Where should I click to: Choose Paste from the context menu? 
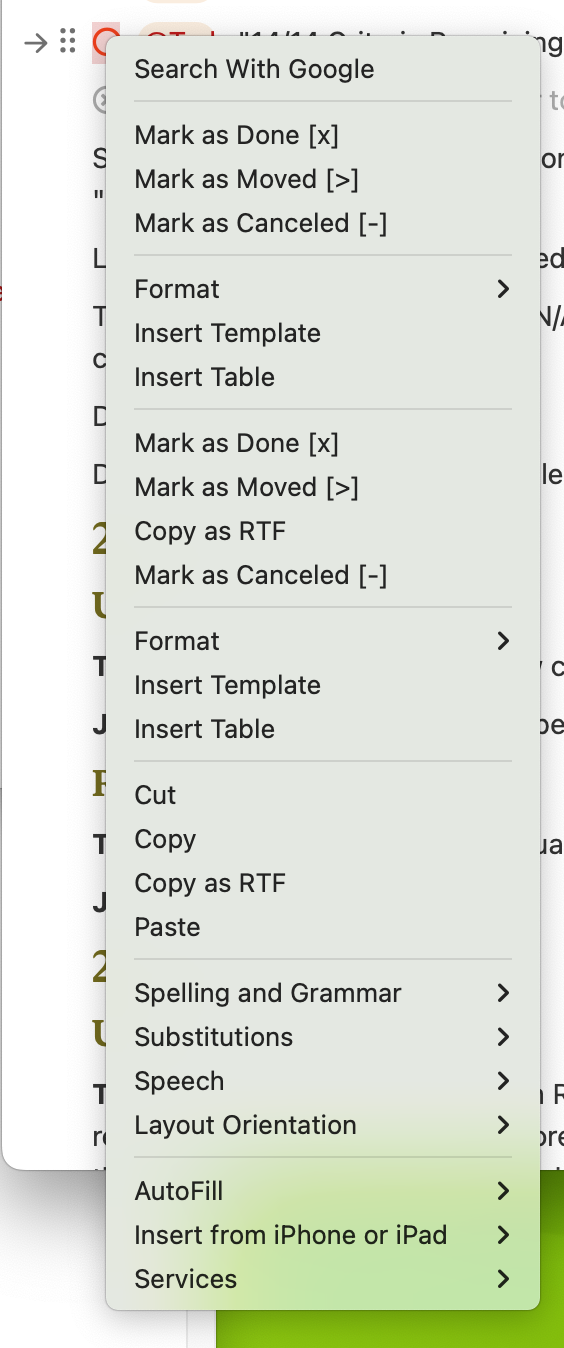pos(167,927)
